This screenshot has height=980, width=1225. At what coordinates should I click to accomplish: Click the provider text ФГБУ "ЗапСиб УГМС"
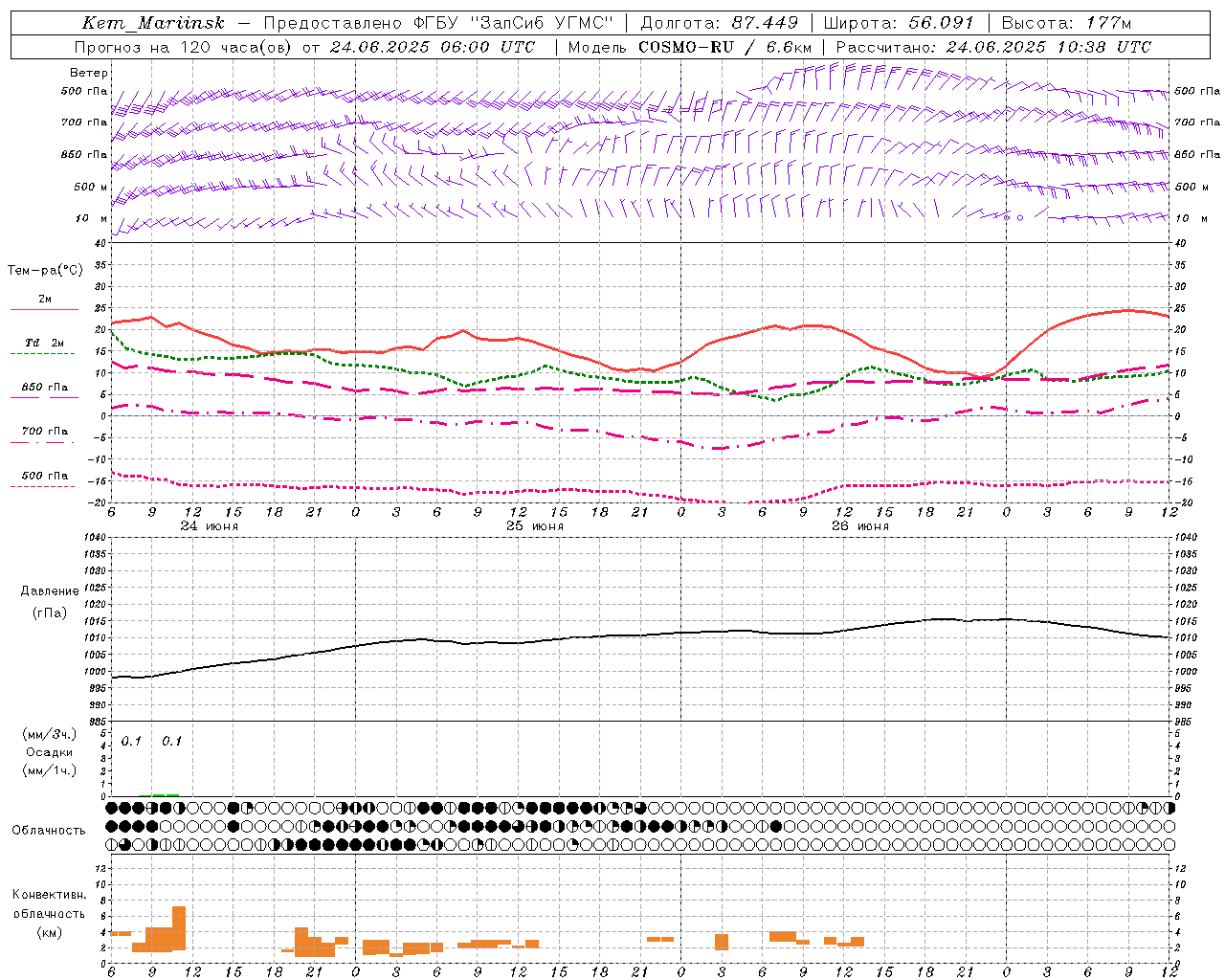coord(512,23)
